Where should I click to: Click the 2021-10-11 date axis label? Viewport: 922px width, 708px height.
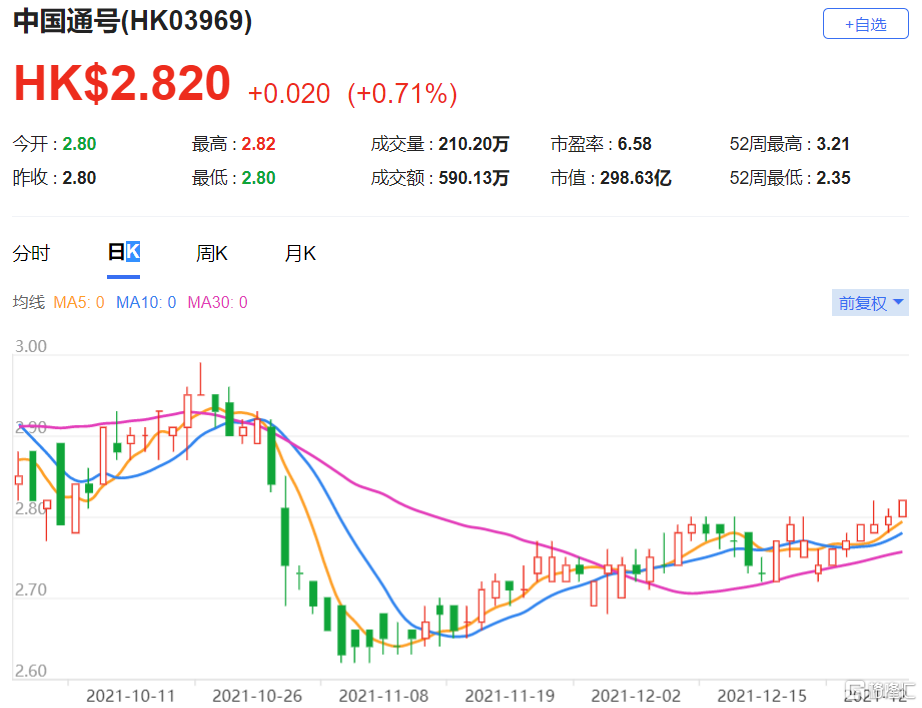[x=131, y=696]
